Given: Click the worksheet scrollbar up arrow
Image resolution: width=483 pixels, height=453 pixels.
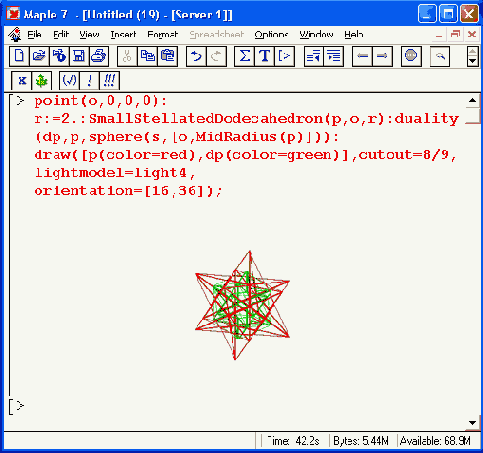Looking at the screenshot, I should click(472, 100).
